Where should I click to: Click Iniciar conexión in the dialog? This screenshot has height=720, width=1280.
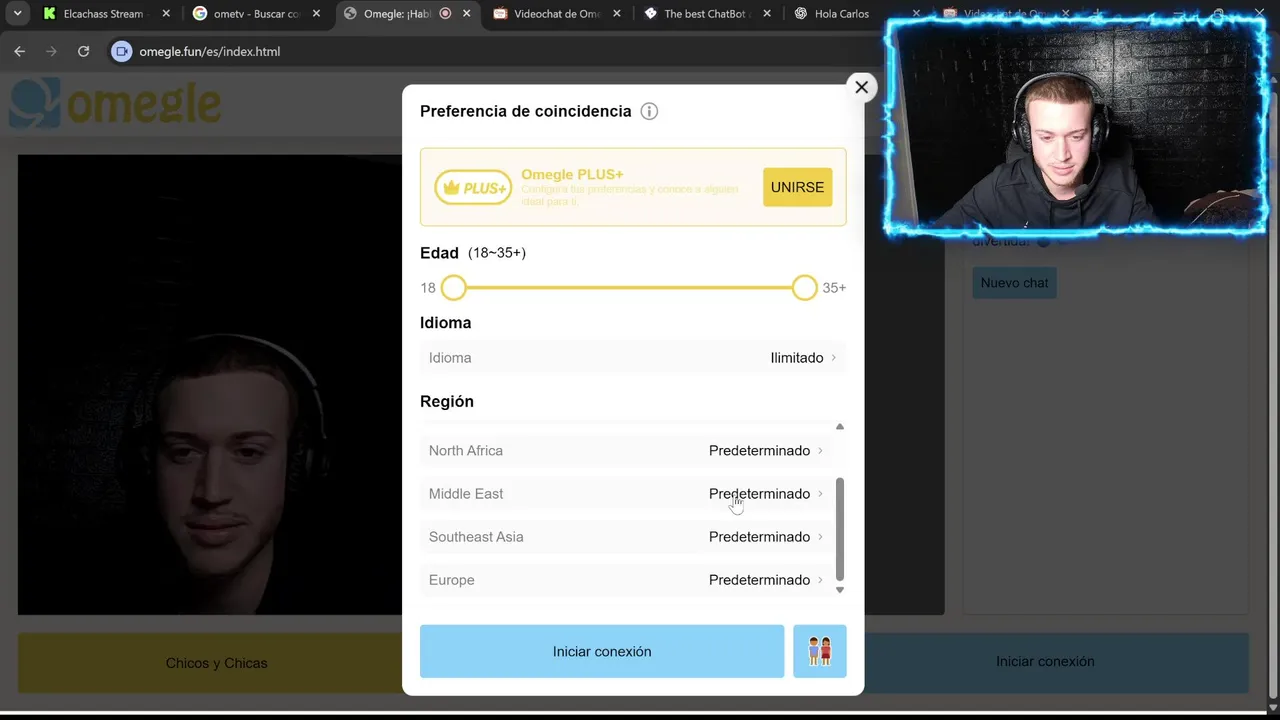tap(602, 651)
